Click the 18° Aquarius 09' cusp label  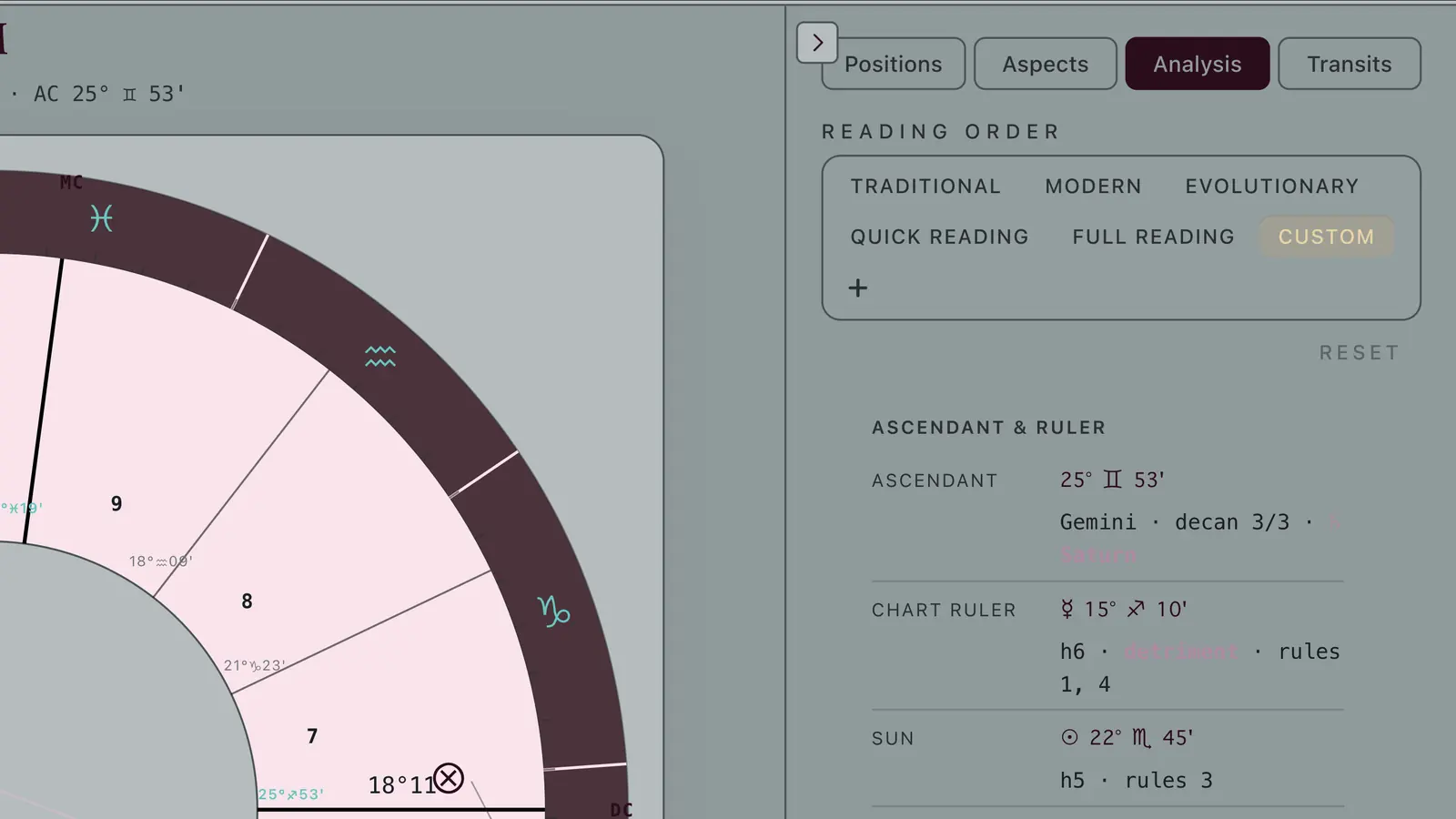pyautogui.click(x=160, y=561)
